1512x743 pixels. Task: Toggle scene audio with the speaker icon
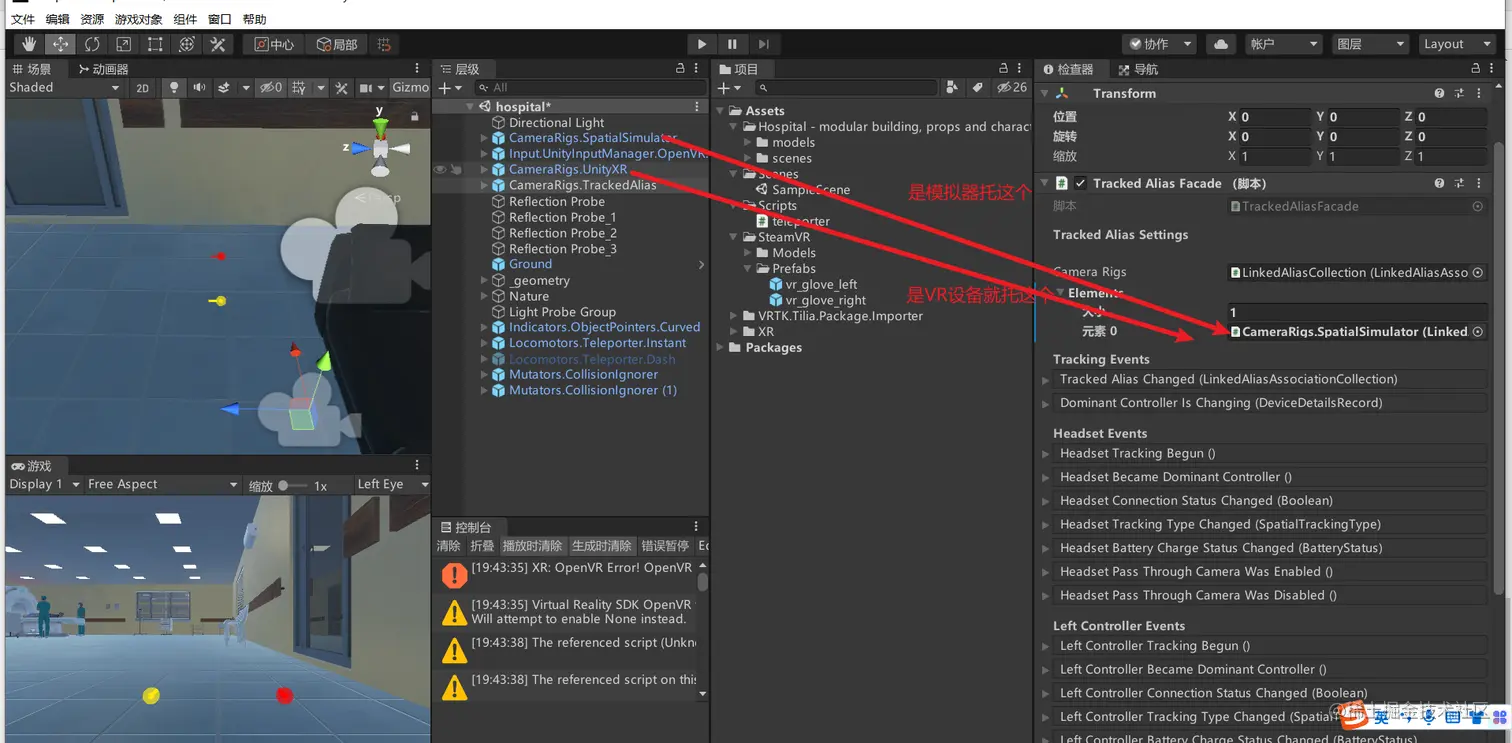point(199,88)
